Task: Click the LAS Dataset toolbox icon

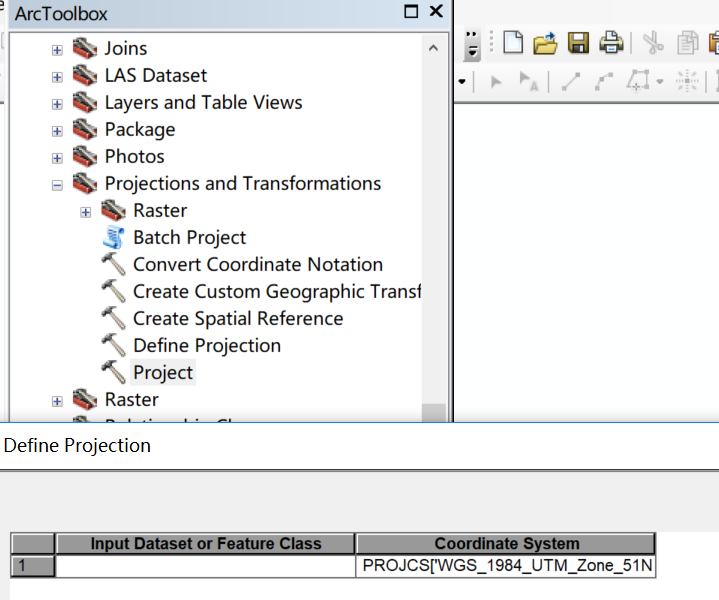Action: [x=85, y=75]
